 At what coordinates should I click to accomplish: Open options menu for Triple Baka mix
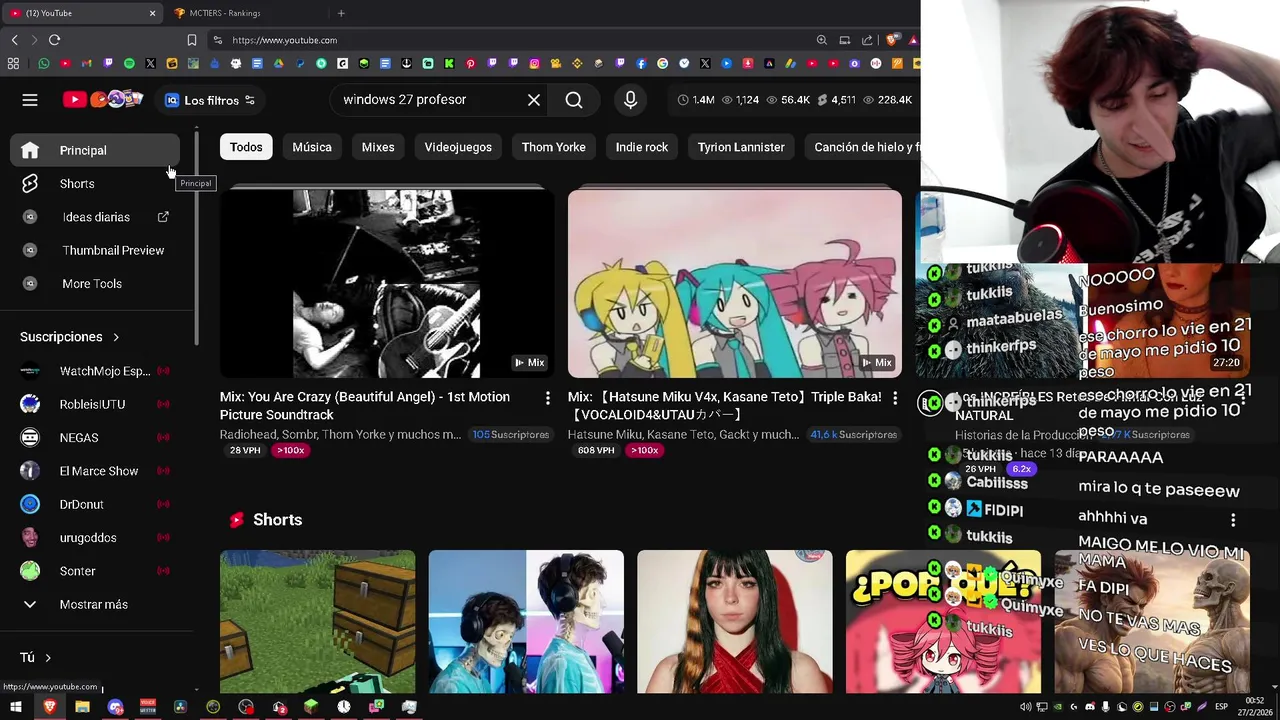895,398
